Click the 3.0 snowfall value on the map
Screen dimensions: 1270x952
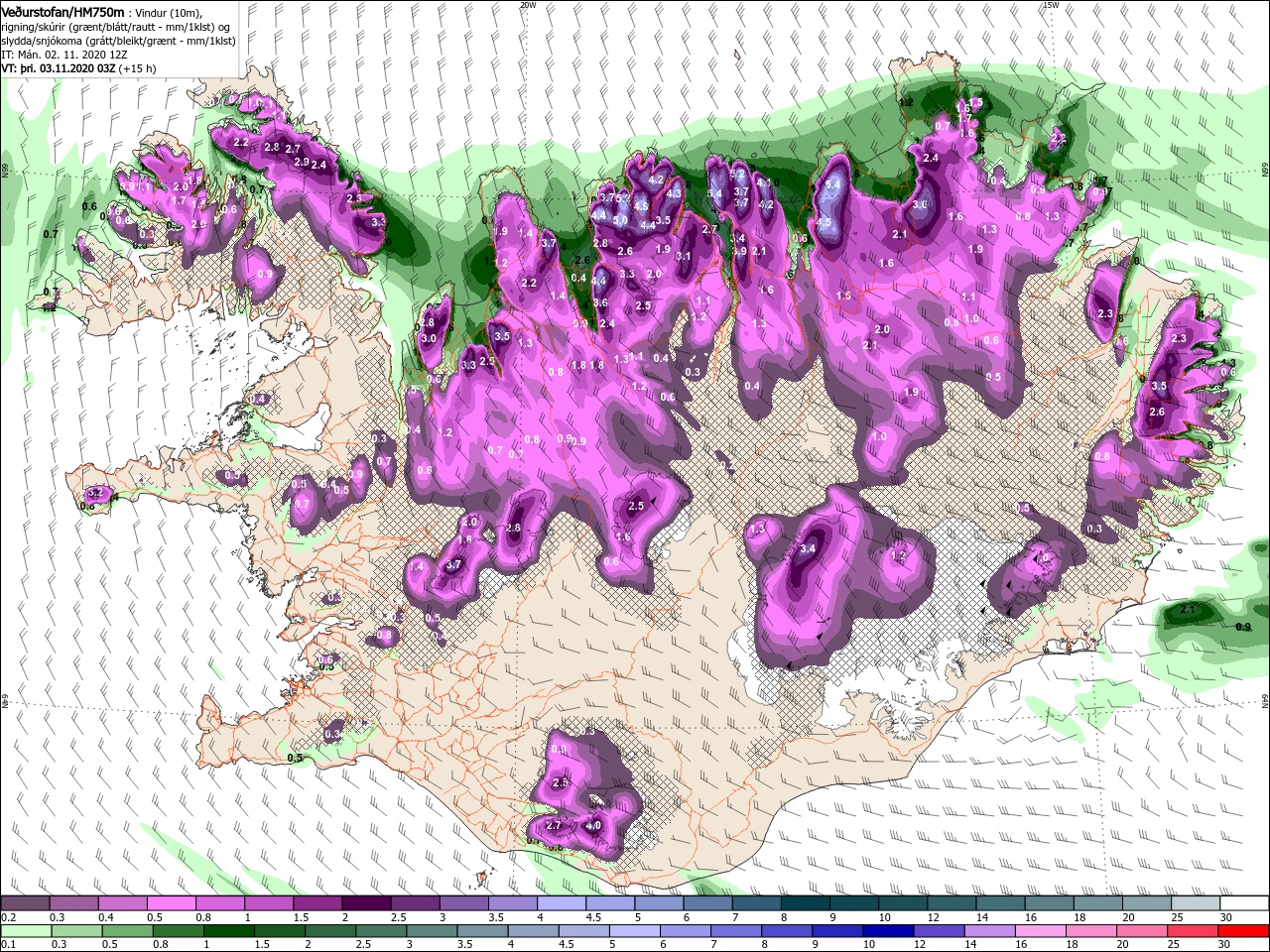click(x=429, y=338)
